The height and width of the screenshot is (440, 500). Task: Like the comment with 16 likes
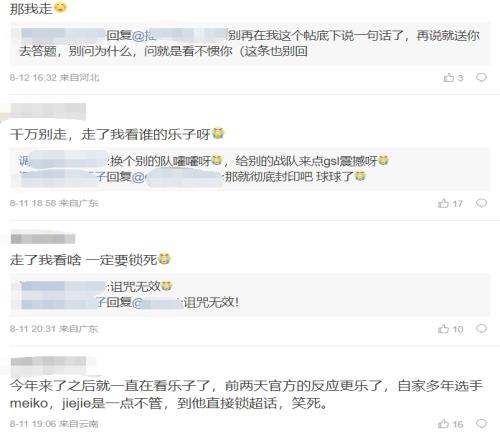tap(450, 424)
